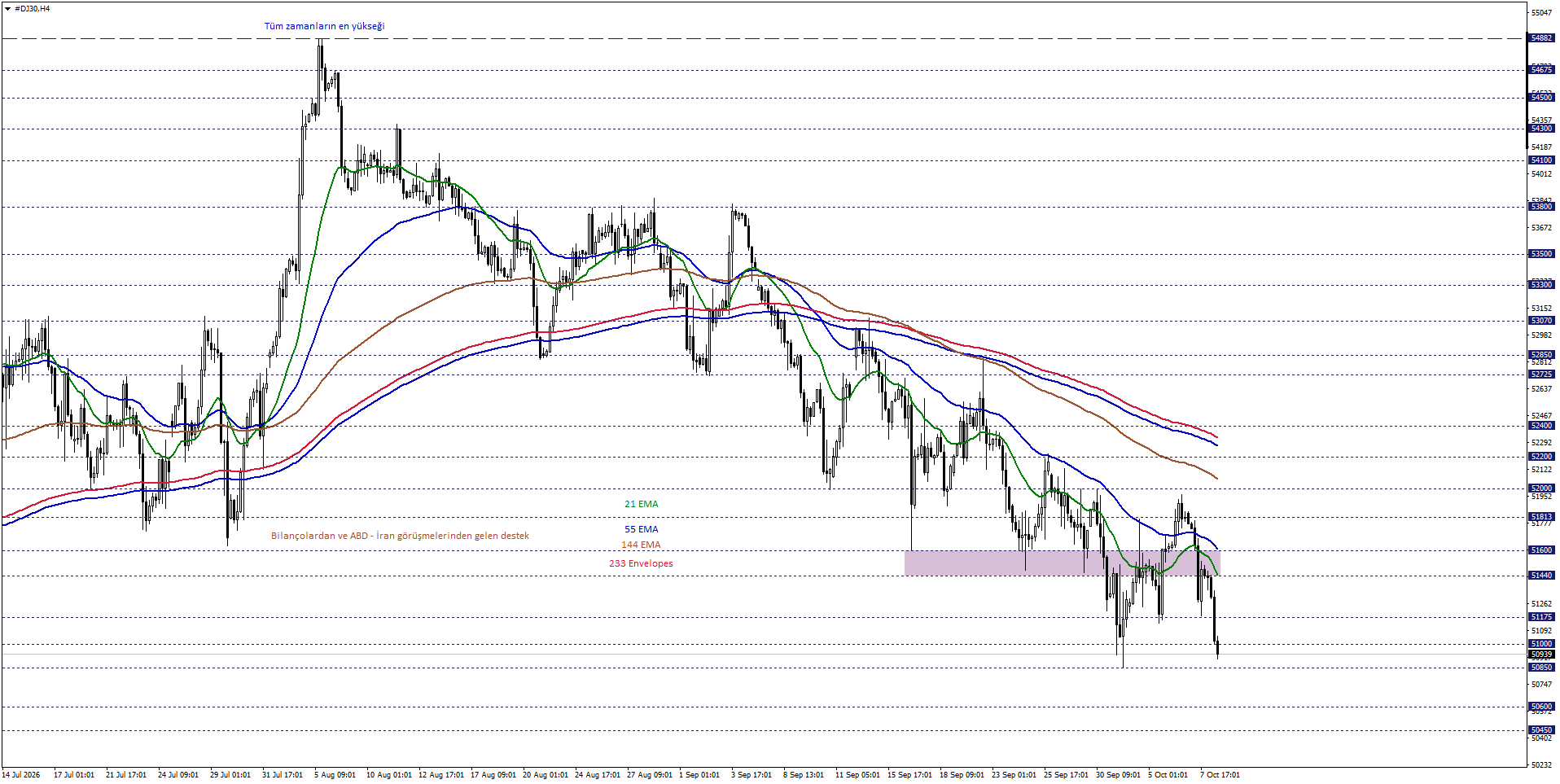Select the 'Tüm zamanların en yükseği' text label
This screenshot has width=1560, height=784.
(324, 26)
